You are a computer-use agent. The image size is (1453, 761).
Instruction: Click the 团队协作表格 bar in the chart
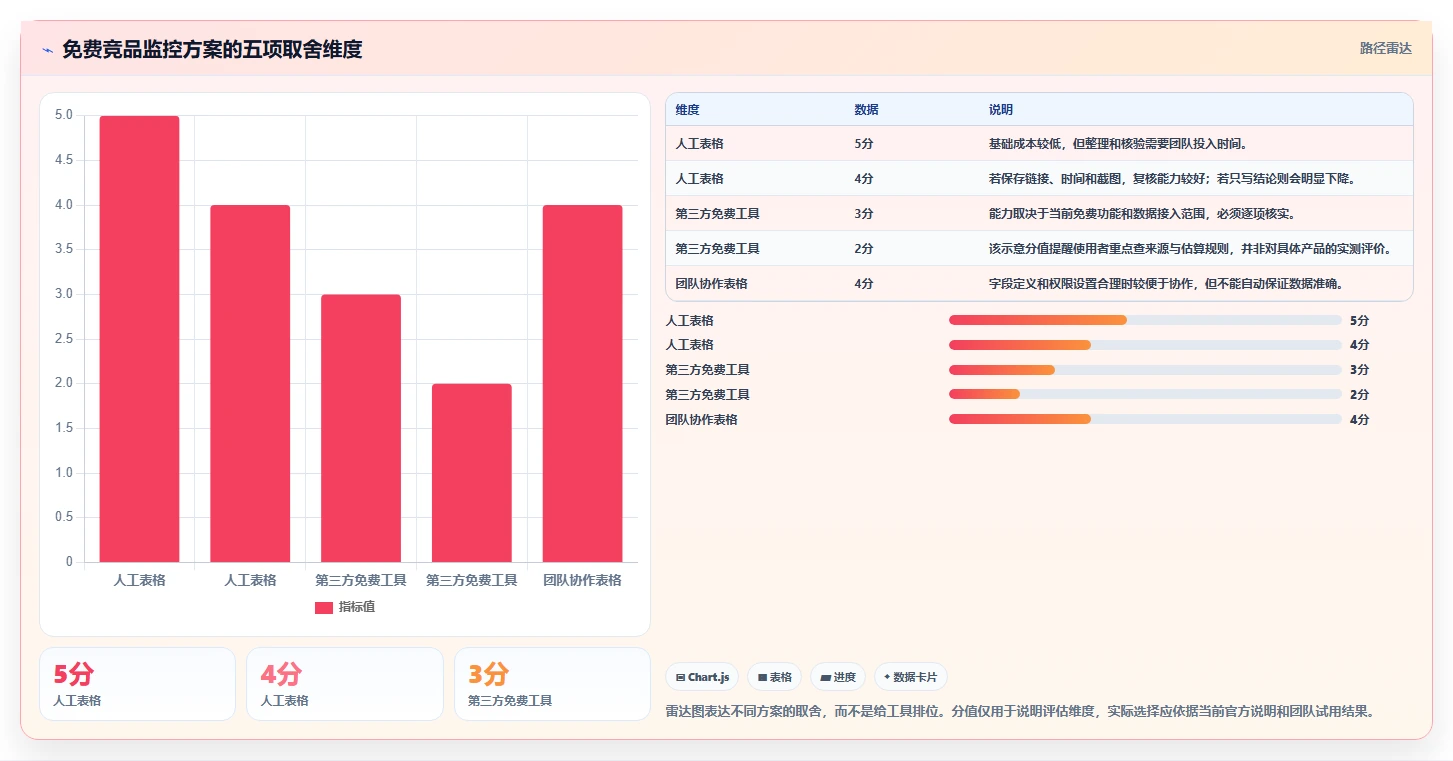(582, 384)
